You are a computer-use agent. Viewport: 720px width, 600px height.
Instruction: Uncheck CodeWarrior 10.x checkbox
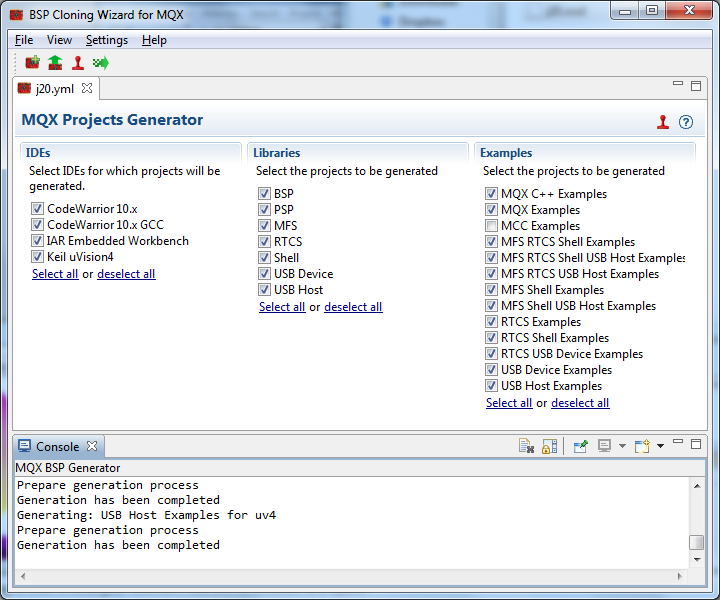(x=37, y=208)
